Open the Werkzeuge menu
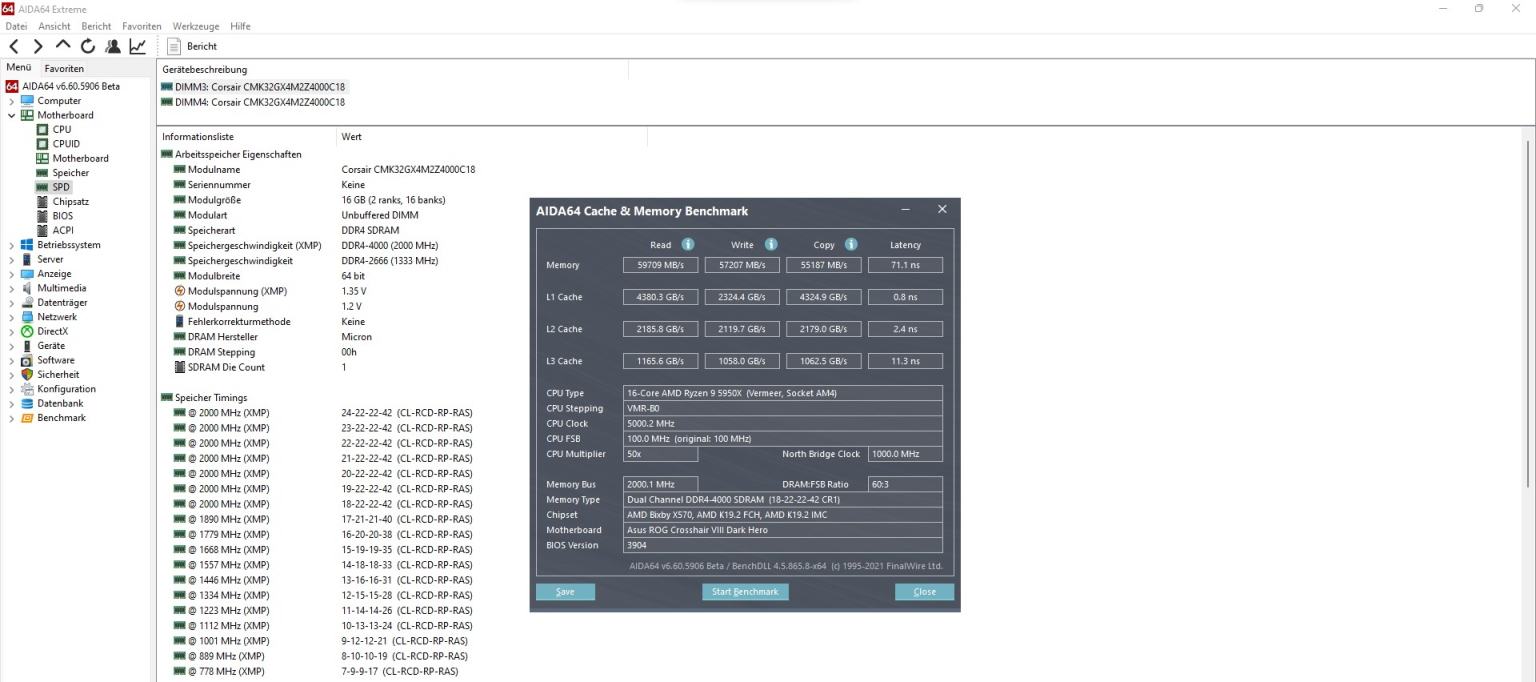1536x682 pixels. [x=196, y=26]
